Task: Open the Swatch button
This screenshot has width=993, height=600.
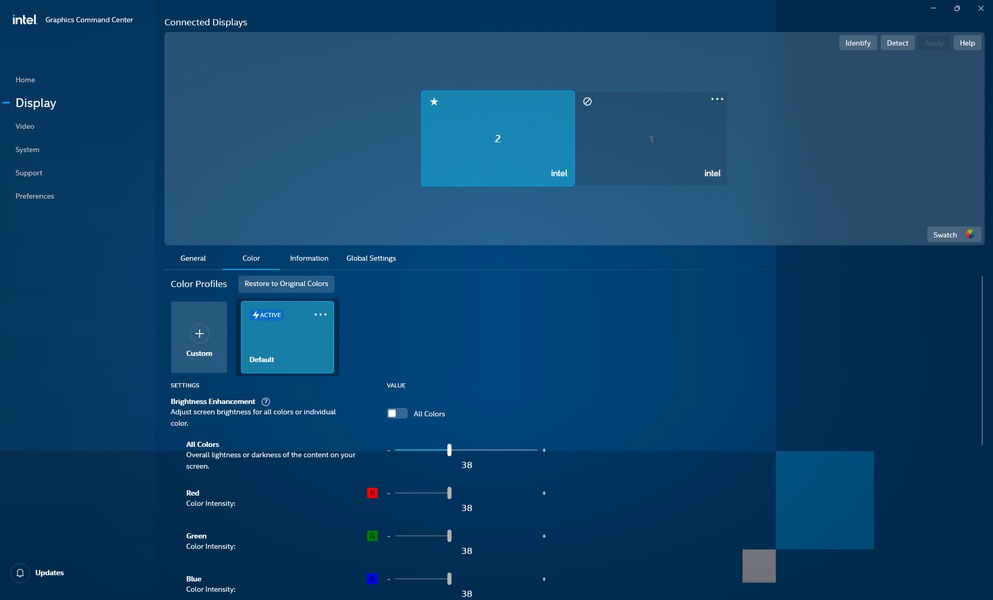Action: 954,234
